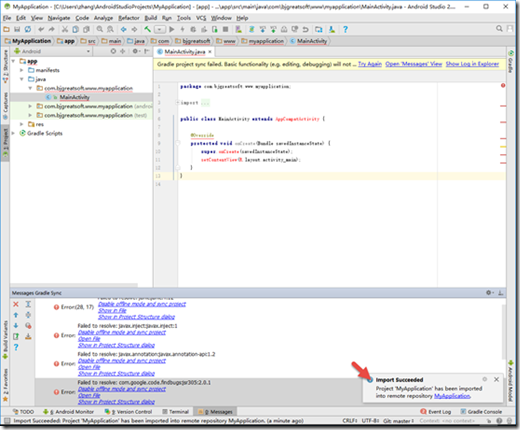Image resolution: width=520 pixels, height=430 pixels.
Task: Click the Forward navigation arrow icon
Action: pyautogui.click(x=134, y=29)
